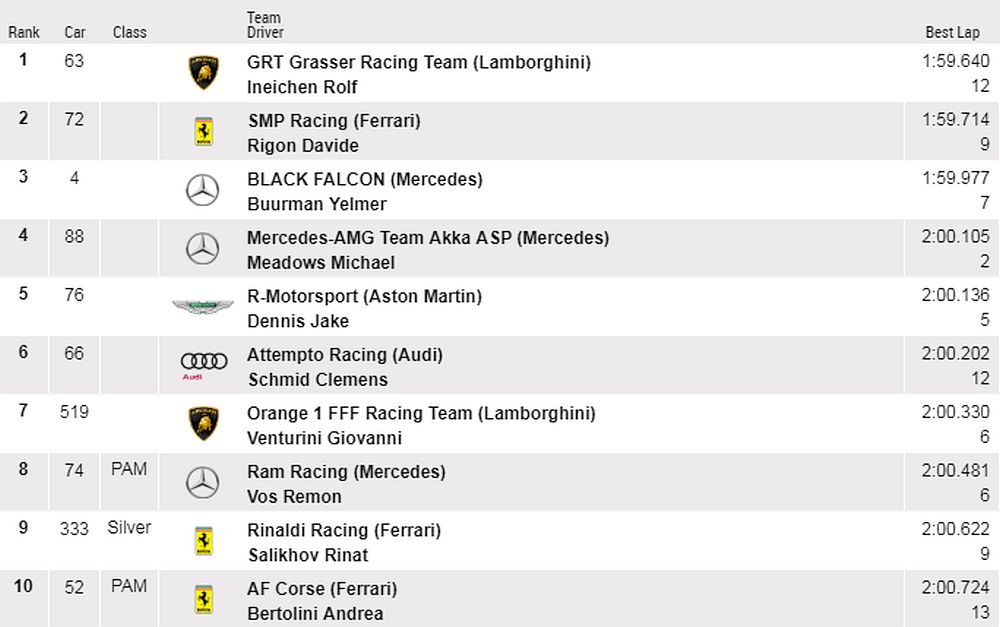Image resolution: width=1000 pixels, height=627 pixels.
Task: Click Ferrari logo next to AF Corse
Action: [x=203, y=600]
